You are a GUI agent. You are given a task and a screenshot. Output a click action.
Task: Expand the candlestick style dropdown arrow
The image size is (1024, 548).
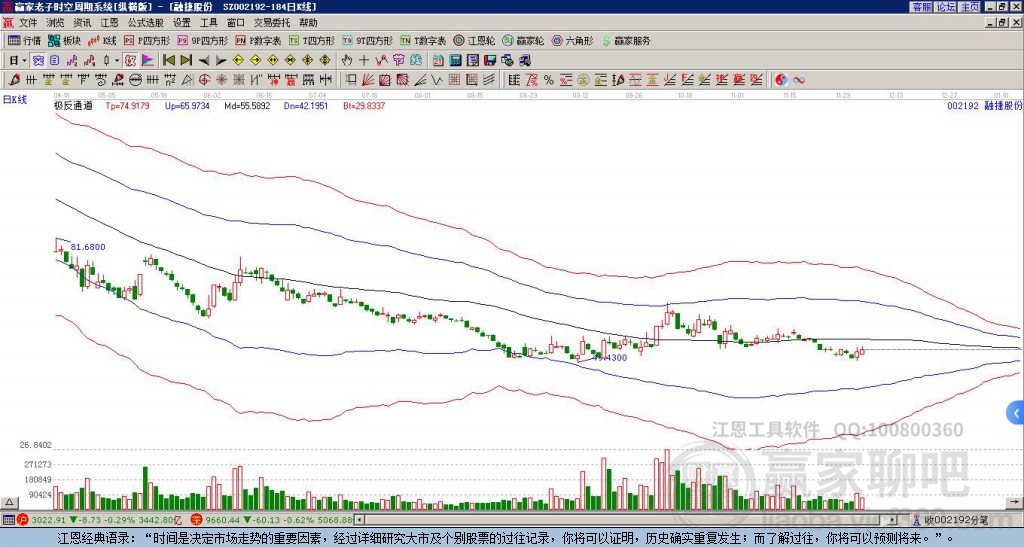(x=117, y=61)
